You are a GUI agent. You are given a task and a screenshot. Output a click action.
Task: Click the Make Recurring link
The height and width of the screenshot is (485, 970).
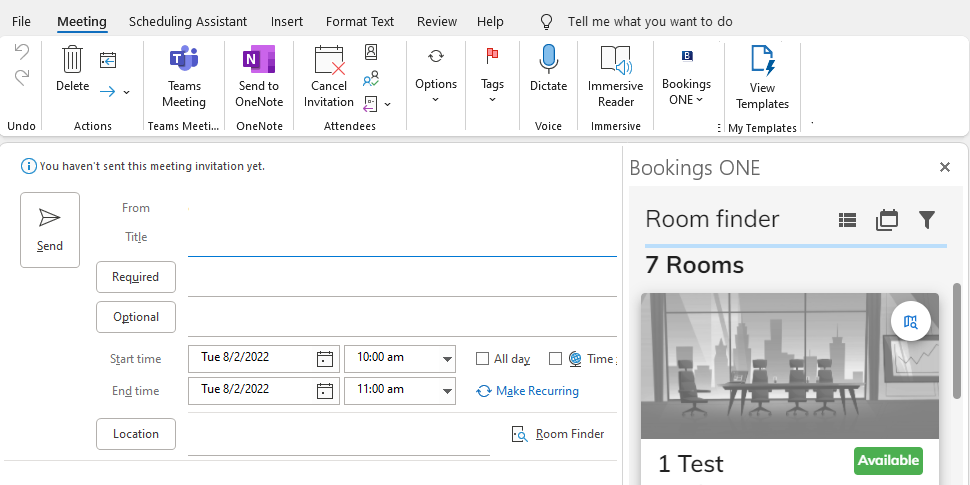(536, 391)
